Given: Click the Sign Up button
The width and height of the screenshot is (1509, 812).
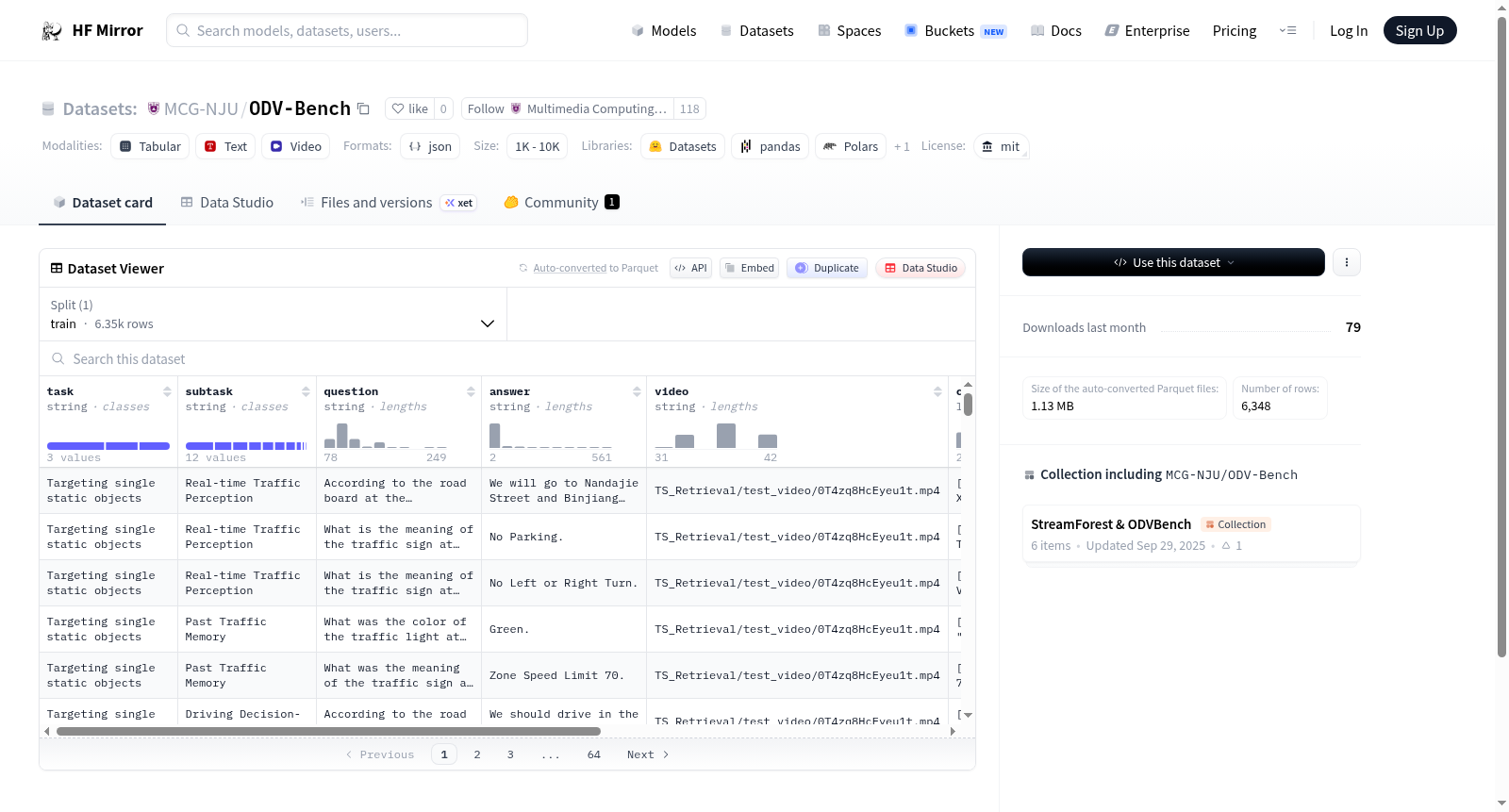Looking at the screenshot, I should pos(1419,30).
